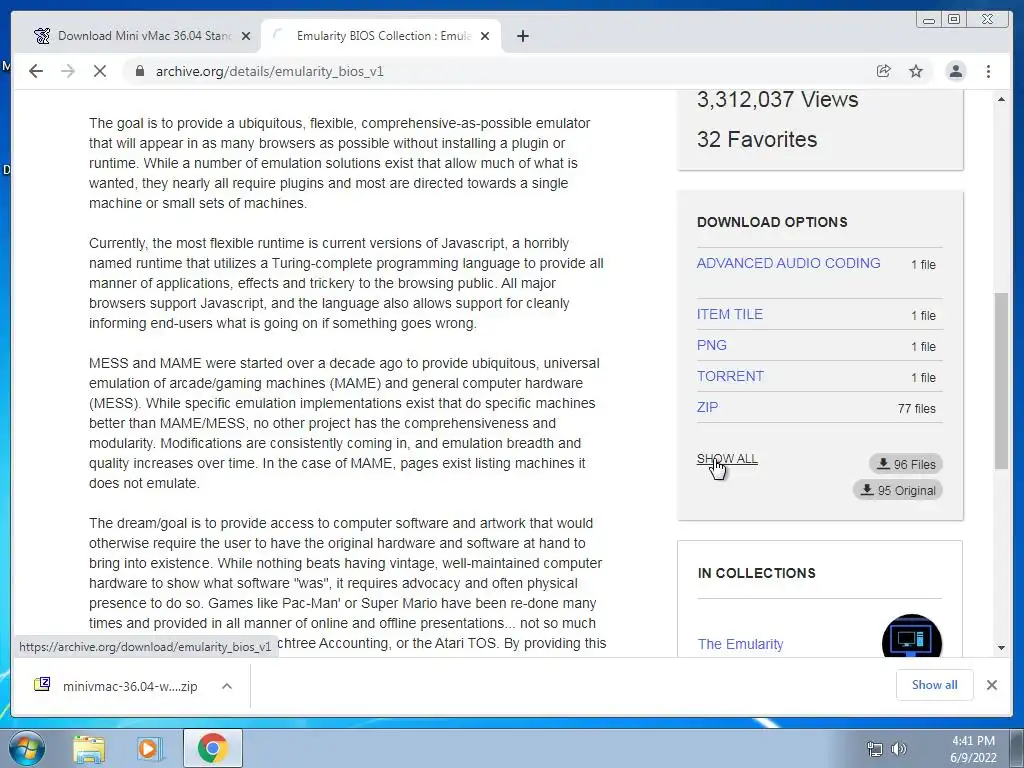The image size is (1024, 768).
Task: Go back to the previous page
Action: (x=36, y=71)
